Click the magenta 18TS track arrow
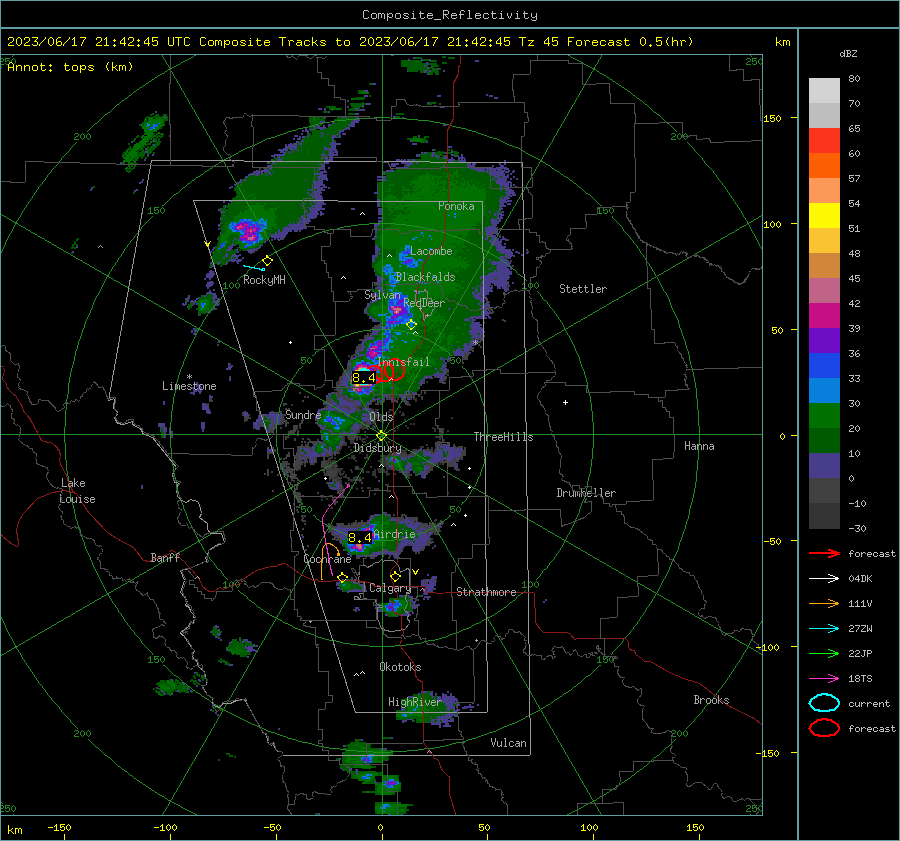This screenshot has width=900, height=841. tap(824, 679)
